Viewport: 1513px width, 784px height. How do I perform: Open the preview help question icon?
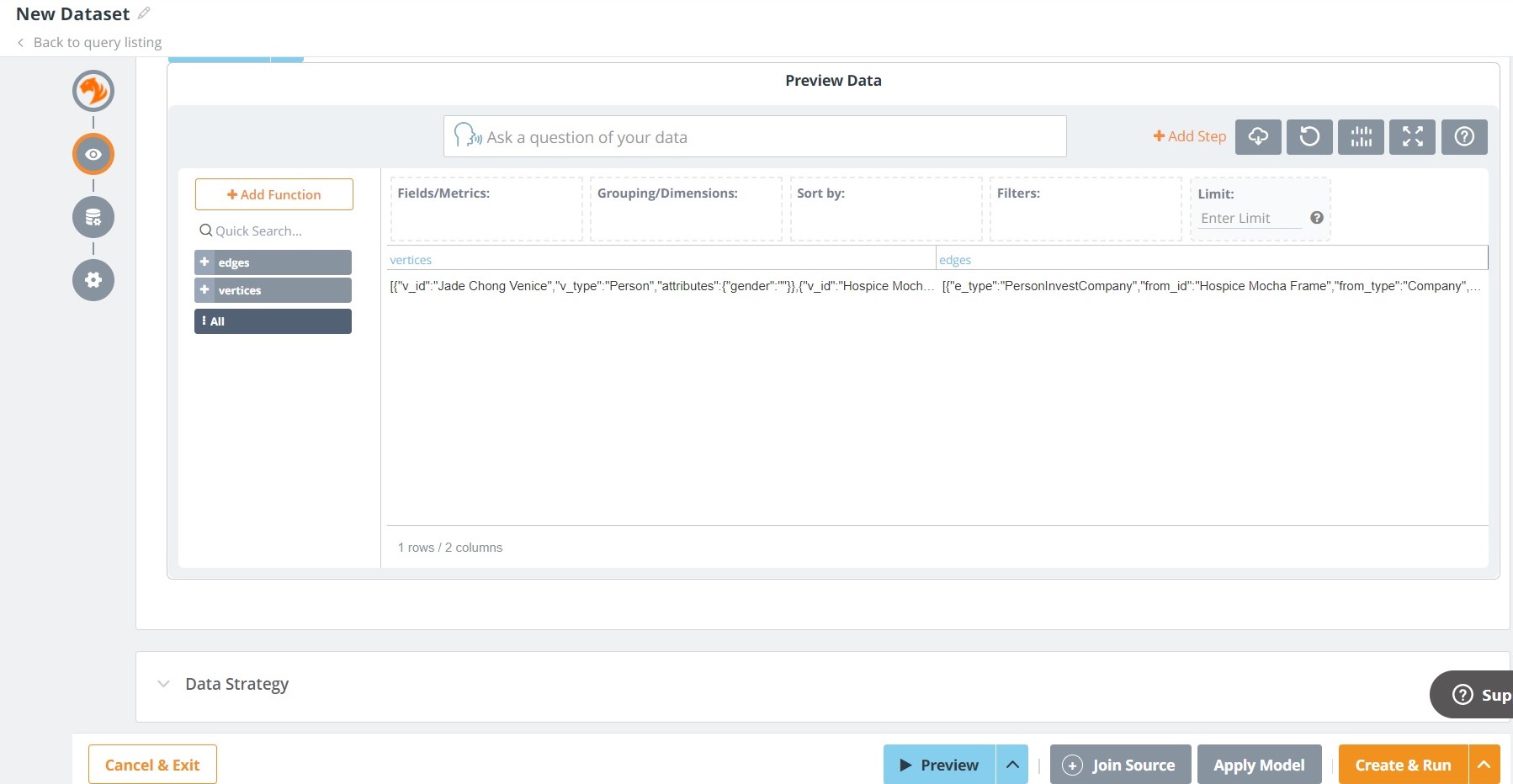tap(1464, 136)
